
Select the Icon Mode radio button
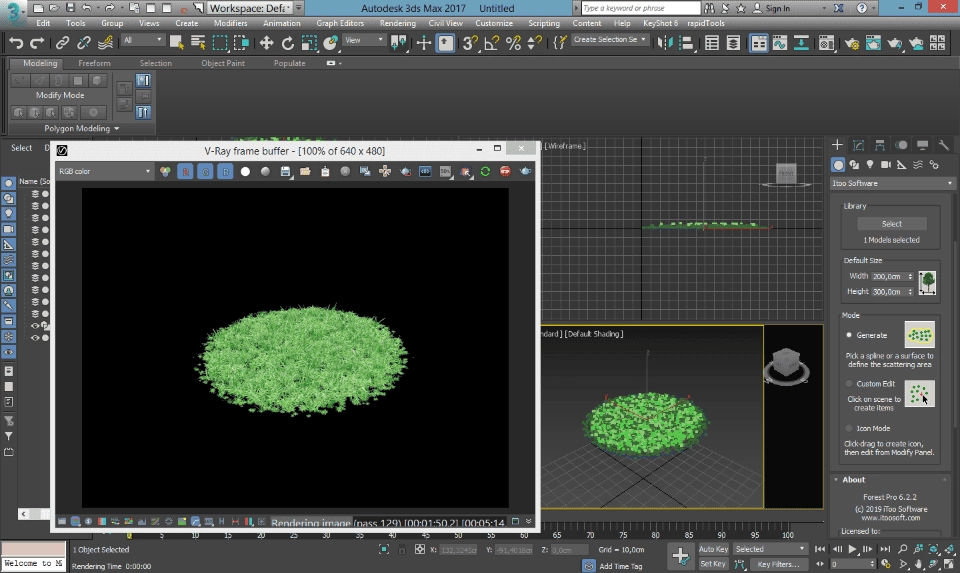coord(849,428)
